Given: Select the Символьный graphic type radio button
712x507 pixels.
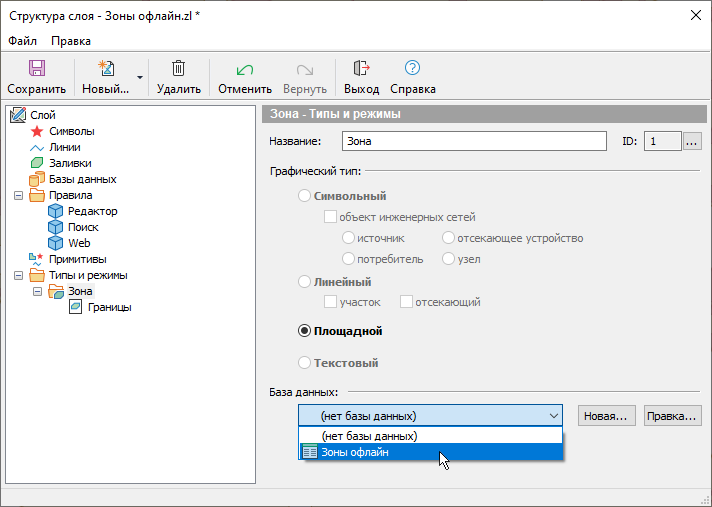Looking at the screenshot, I should pos(305,196).
